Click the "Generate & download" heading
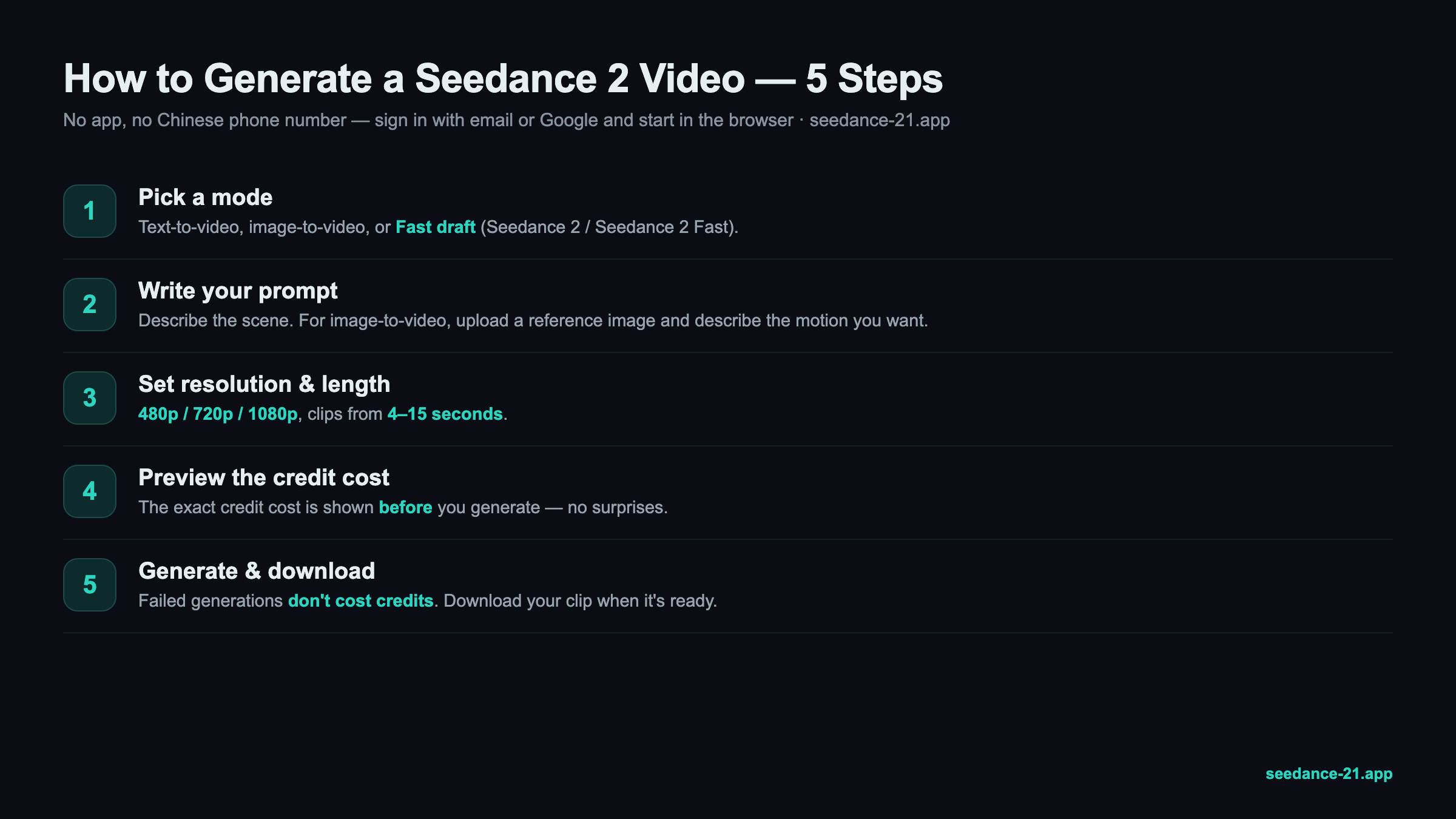Screen dimensions: 1456x819 pos(257,571)
